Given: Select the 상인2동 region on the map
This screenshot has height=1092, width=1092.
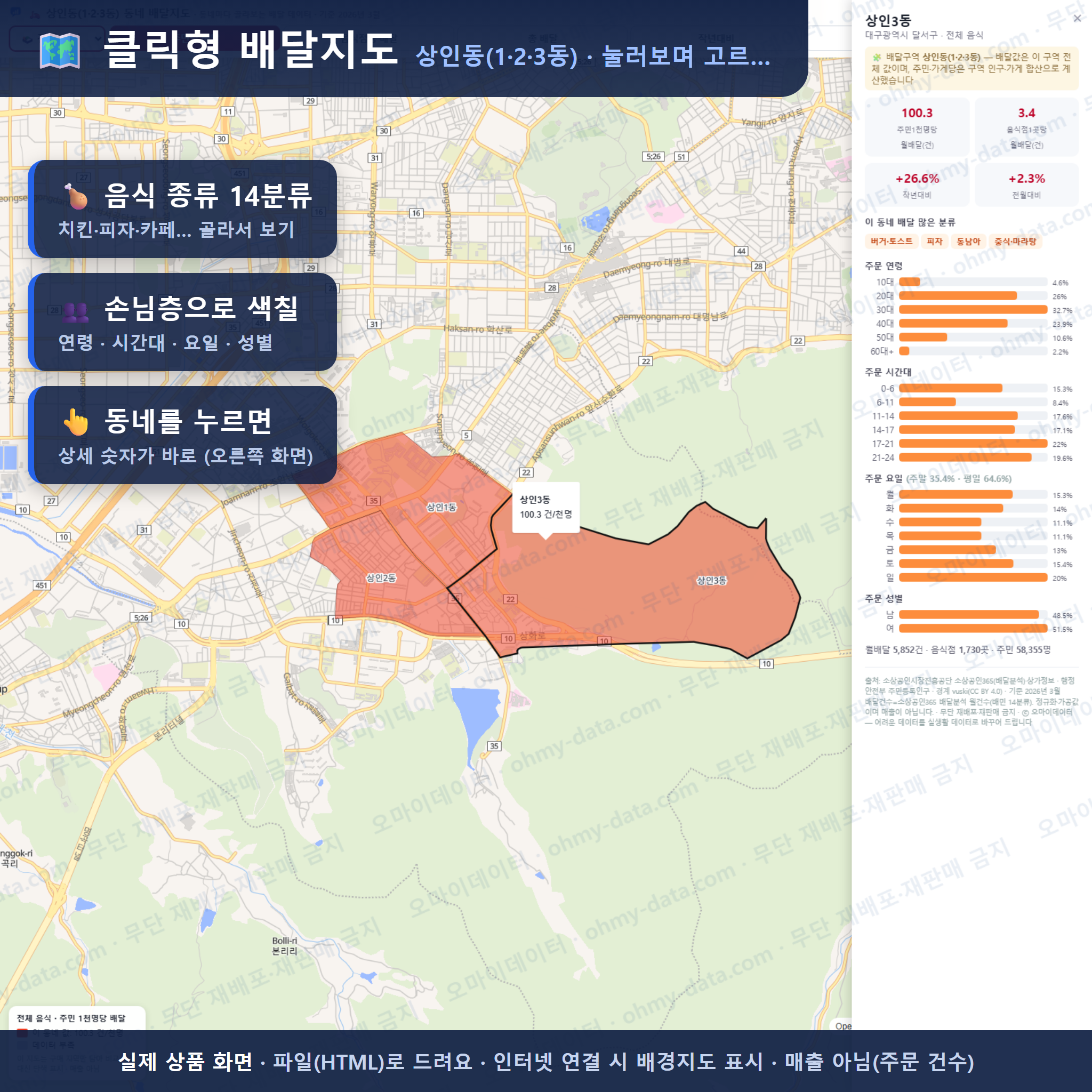Looking at the screenshot, I should (x=381, y=577).
